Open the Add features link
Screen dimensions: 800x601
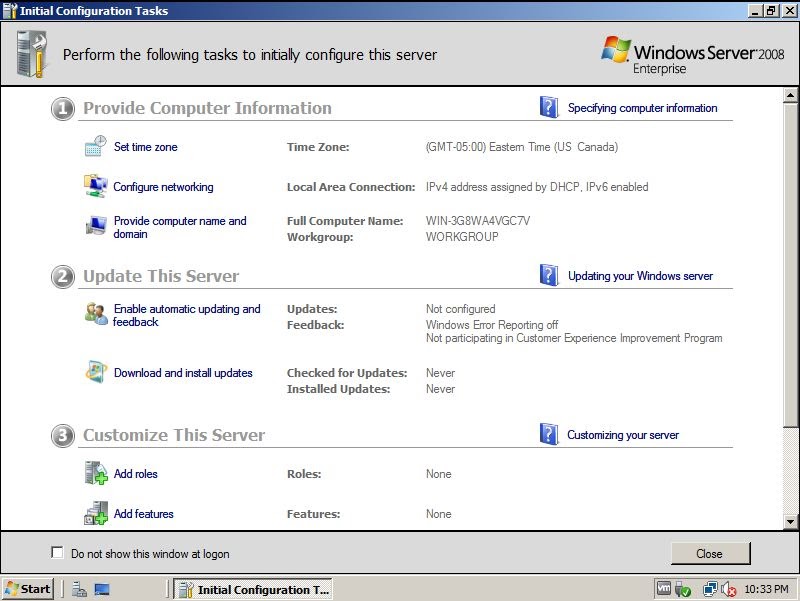143,514
